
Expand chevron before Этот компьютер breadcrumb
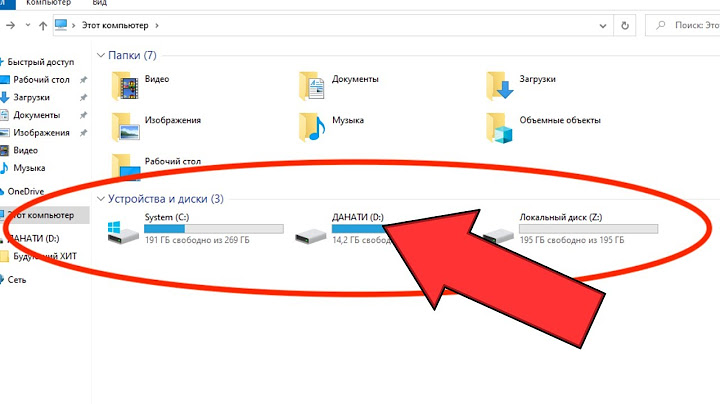pos(73,26)
